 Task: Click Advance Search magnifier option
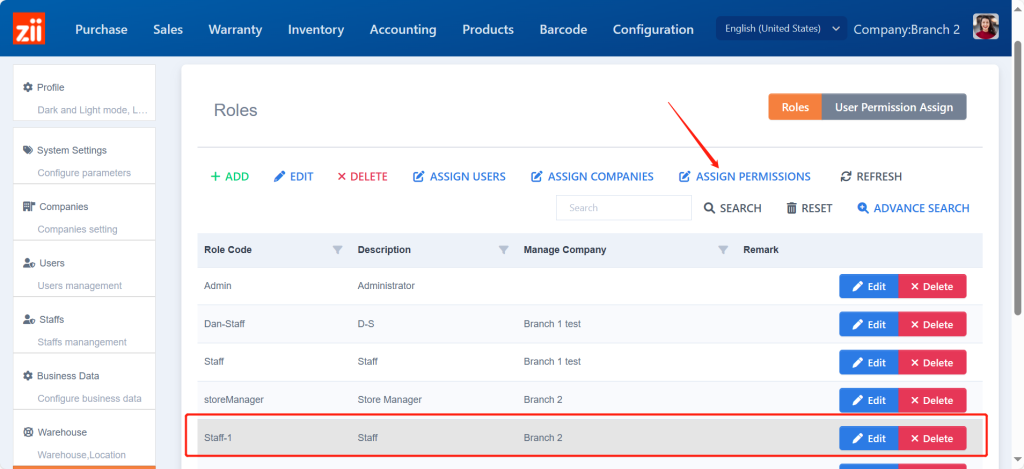[x=913, y=208]
